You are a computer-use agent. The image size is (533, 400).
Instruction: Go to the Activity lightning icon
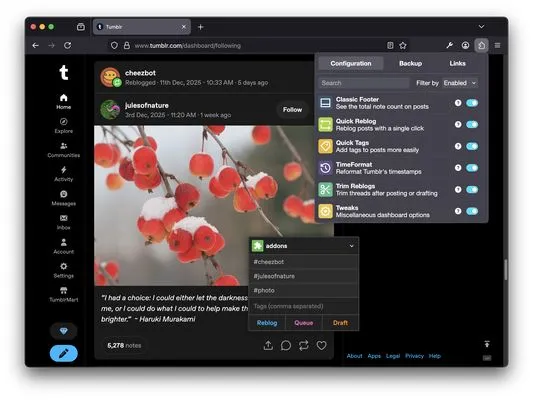tap(64, 169)
